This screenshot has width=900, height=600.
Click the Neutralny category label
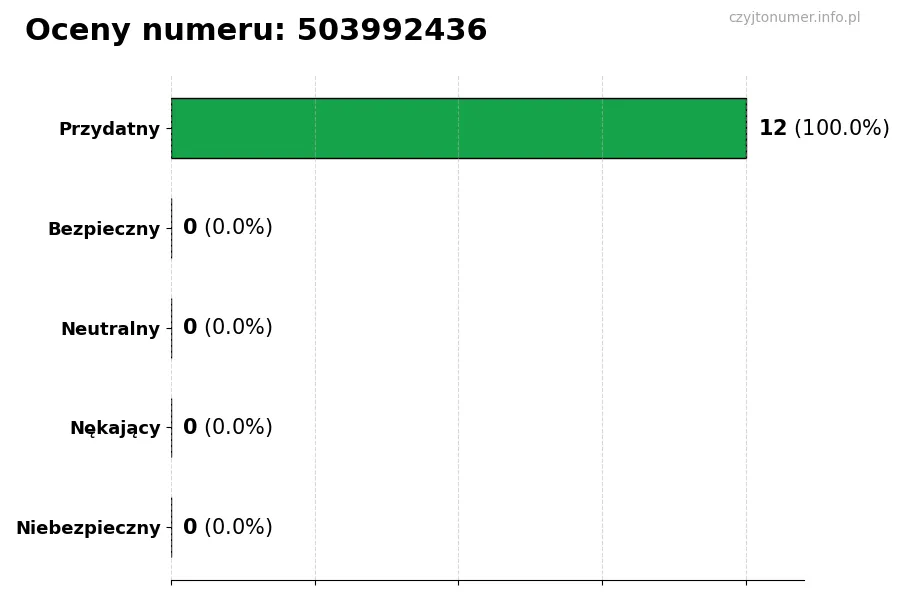click(x=110, y=329)
